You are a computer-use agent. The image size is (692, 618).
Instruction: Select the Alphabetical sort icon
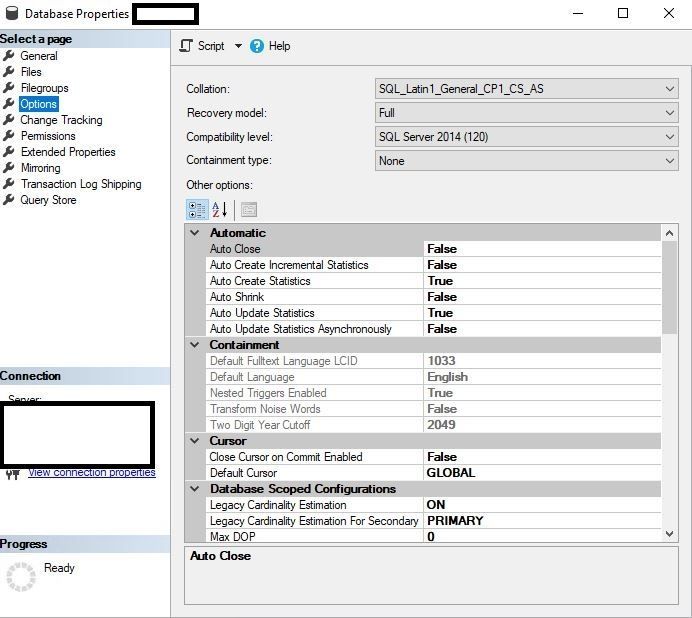click(x=219, y=210)
